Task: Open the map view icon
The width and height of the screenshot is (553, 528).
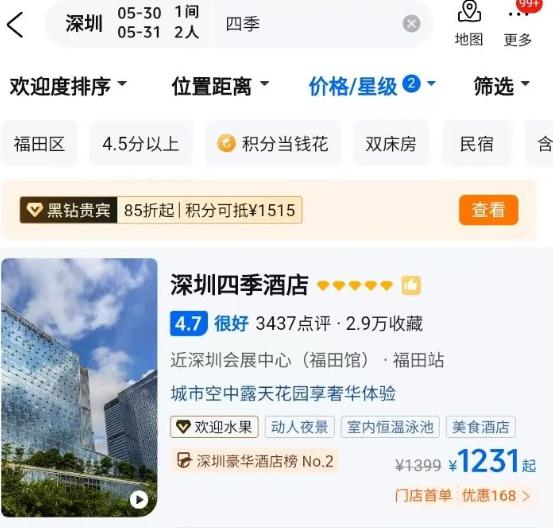Action: point(469,24)
